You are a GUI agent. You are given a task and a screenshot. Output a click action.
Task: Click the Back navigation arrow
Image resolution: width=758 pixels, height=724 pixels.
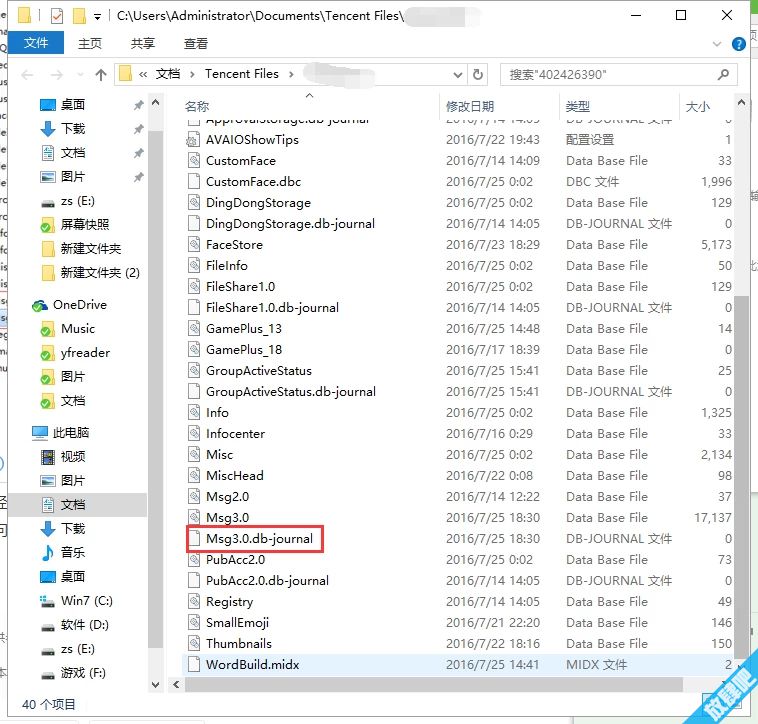[x=27, y=74]
